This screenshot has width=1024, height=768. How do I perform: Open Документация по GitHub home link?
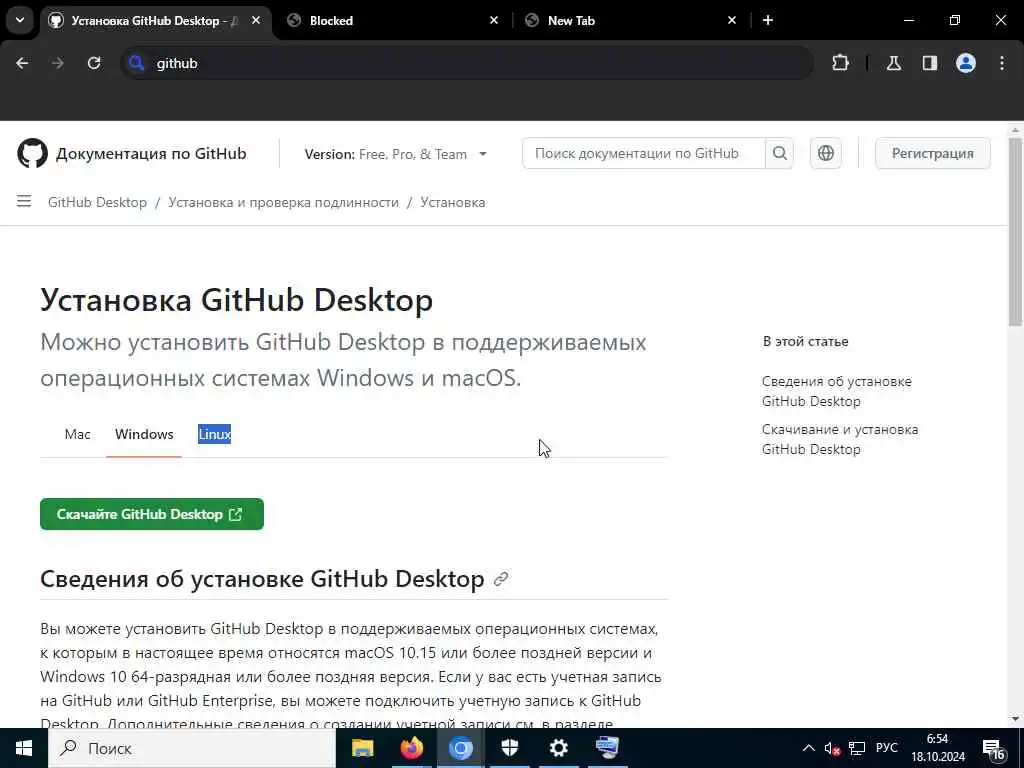tap(151, 153)
